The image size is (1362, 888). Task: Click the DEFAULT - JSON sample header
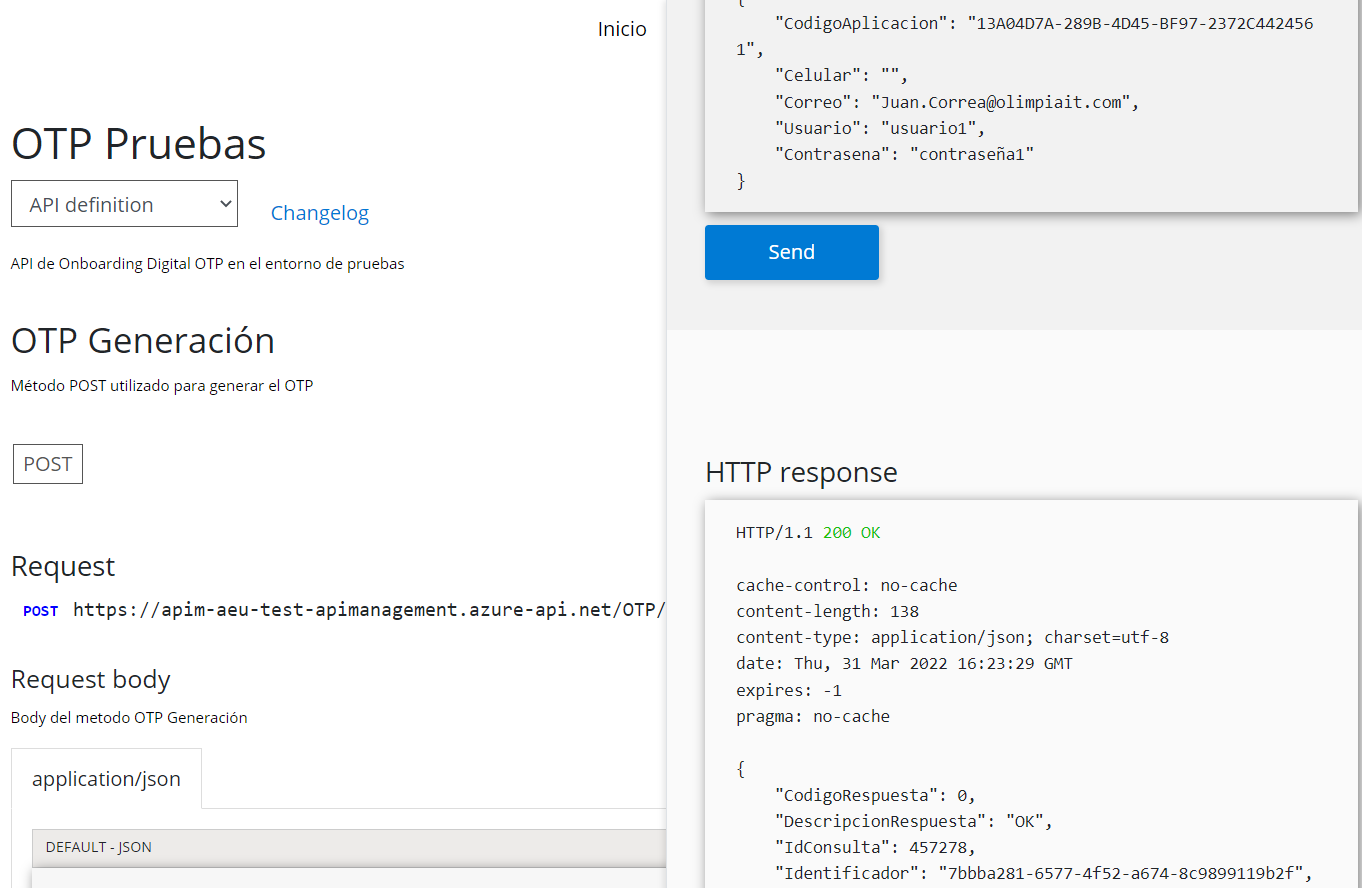[99, 847]
